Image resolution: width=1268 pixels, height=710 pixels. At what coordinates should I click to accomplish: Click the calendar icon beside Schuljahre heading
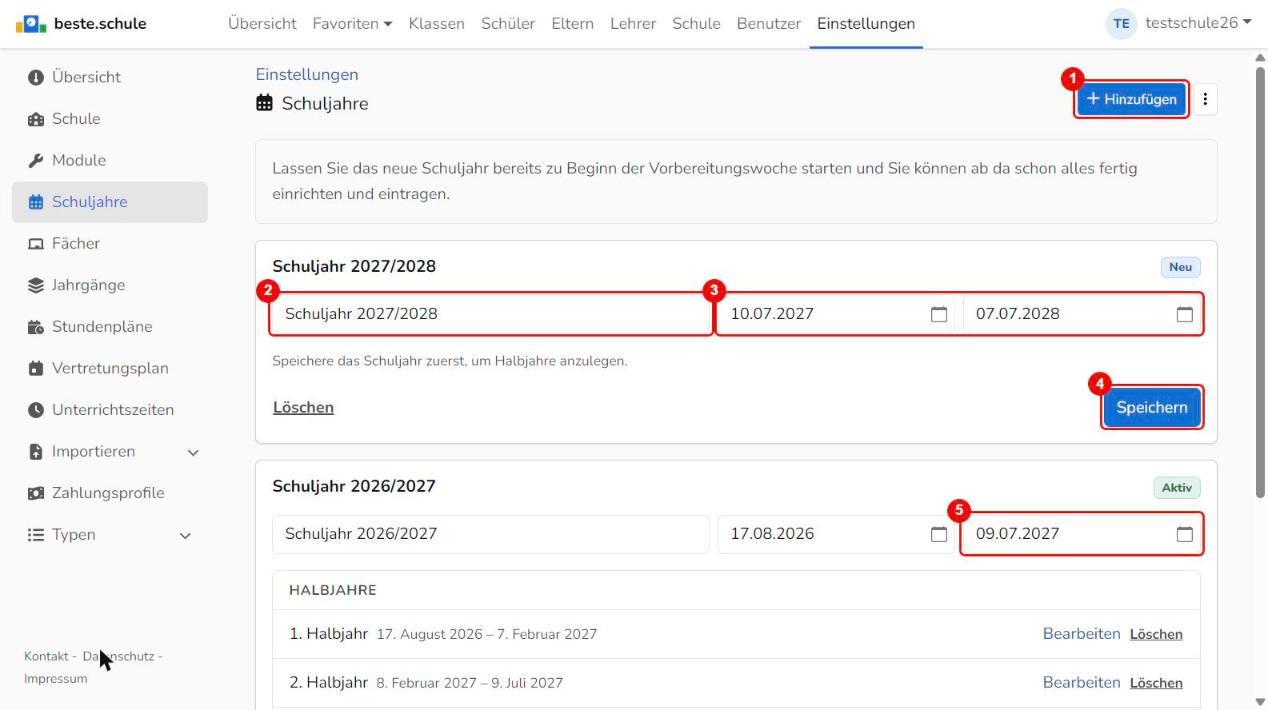[265, 103]
